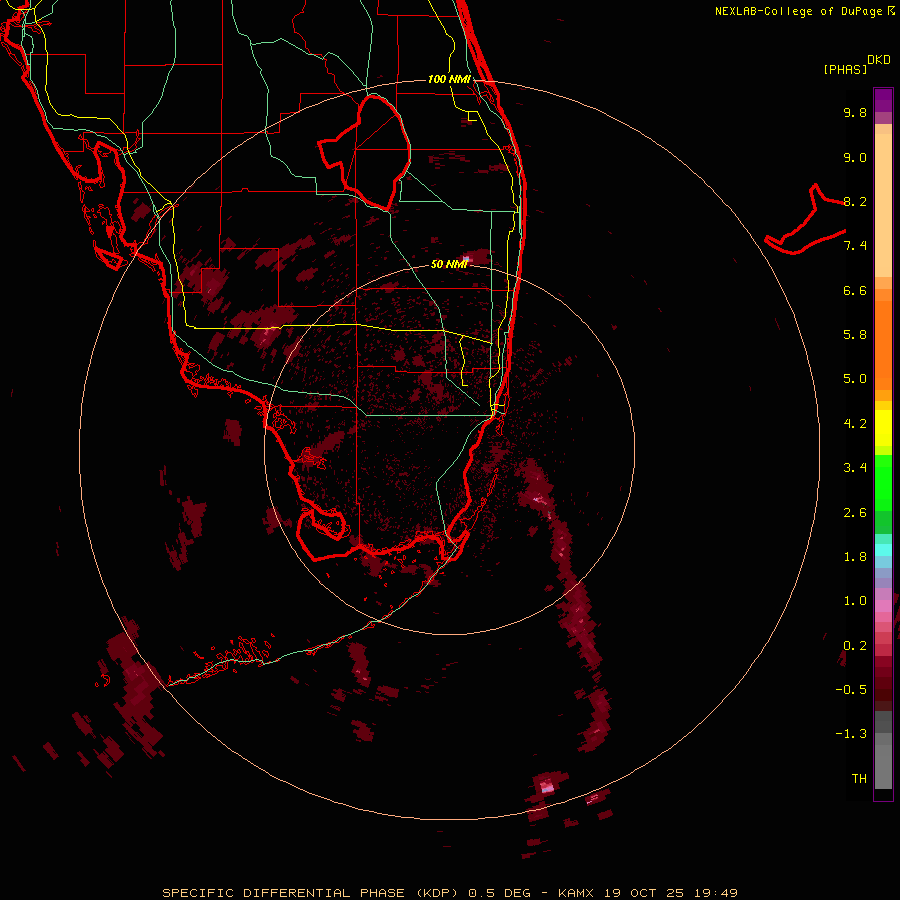
Task: Select the 1.8 scale label
Action: click(855, 557)
